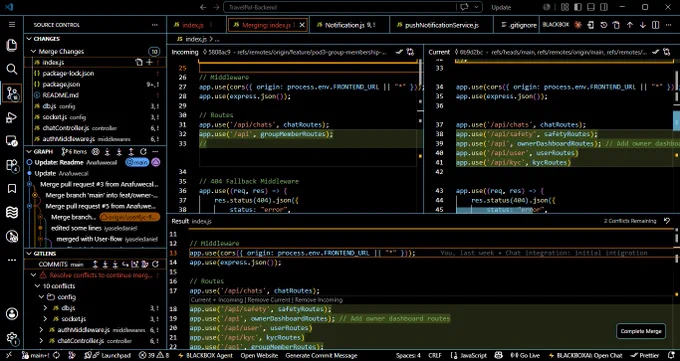680x361 pixels.
Task: Switch to the Notification.js tab
Action: click(350, 25)
